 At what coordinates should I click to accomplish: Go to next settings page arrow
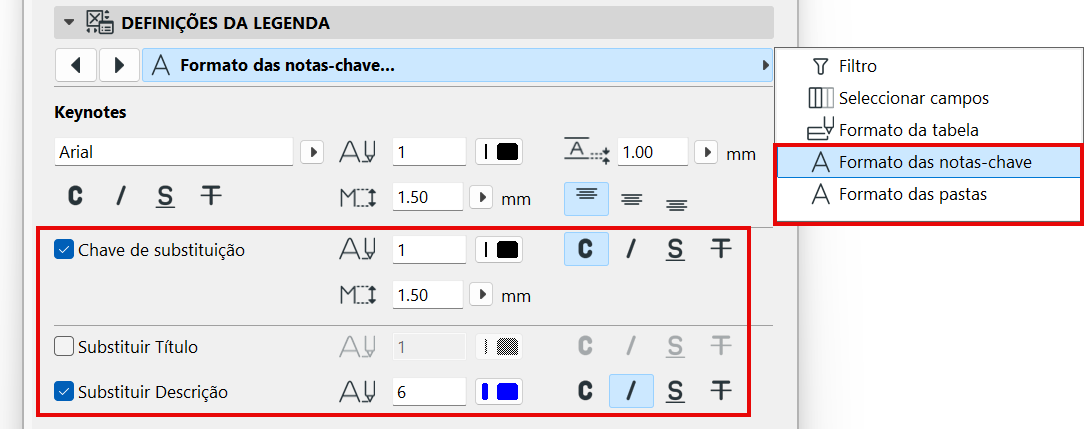coord(119,67)
